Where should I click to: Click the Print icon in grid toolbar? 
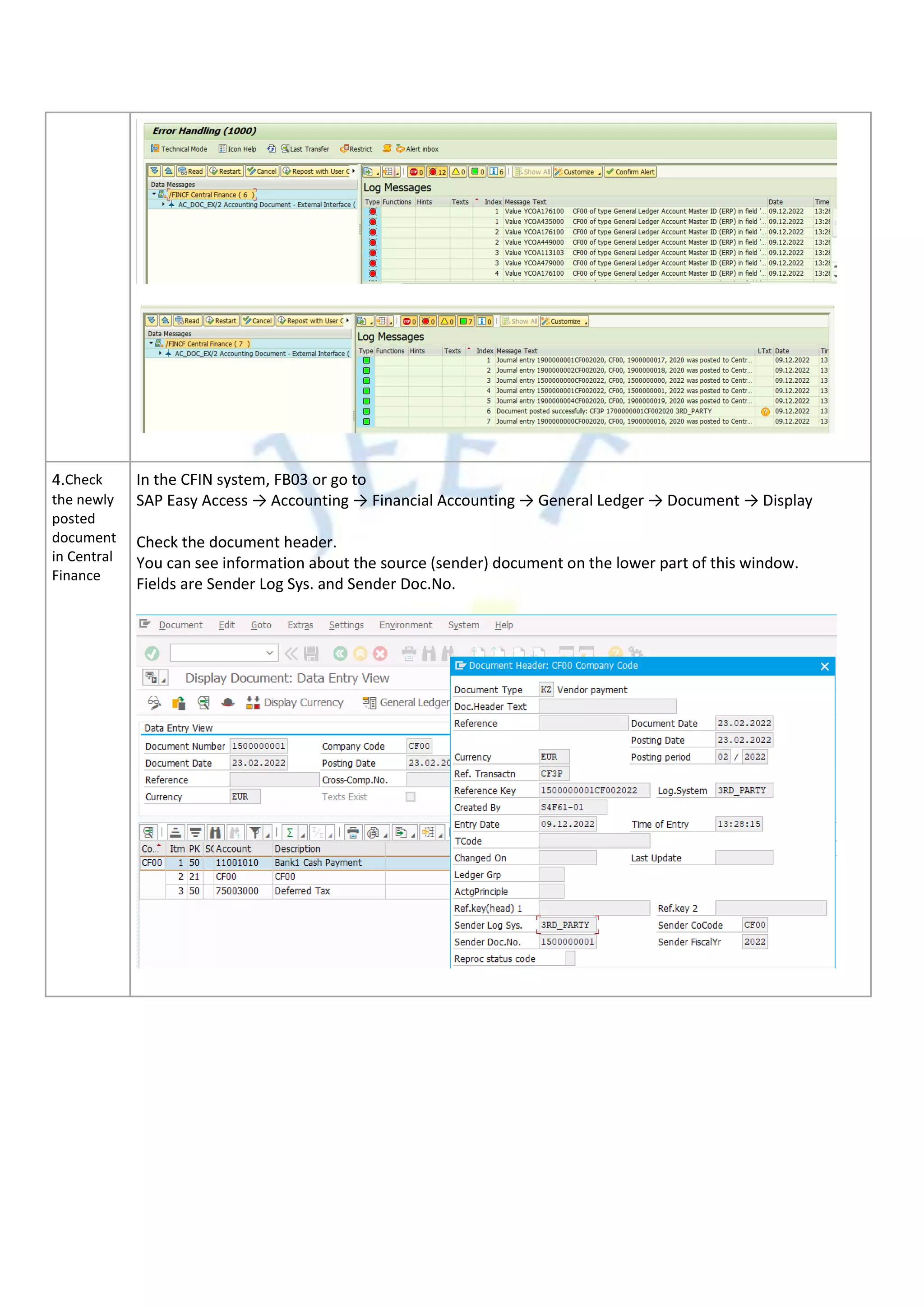pos(353,833)
